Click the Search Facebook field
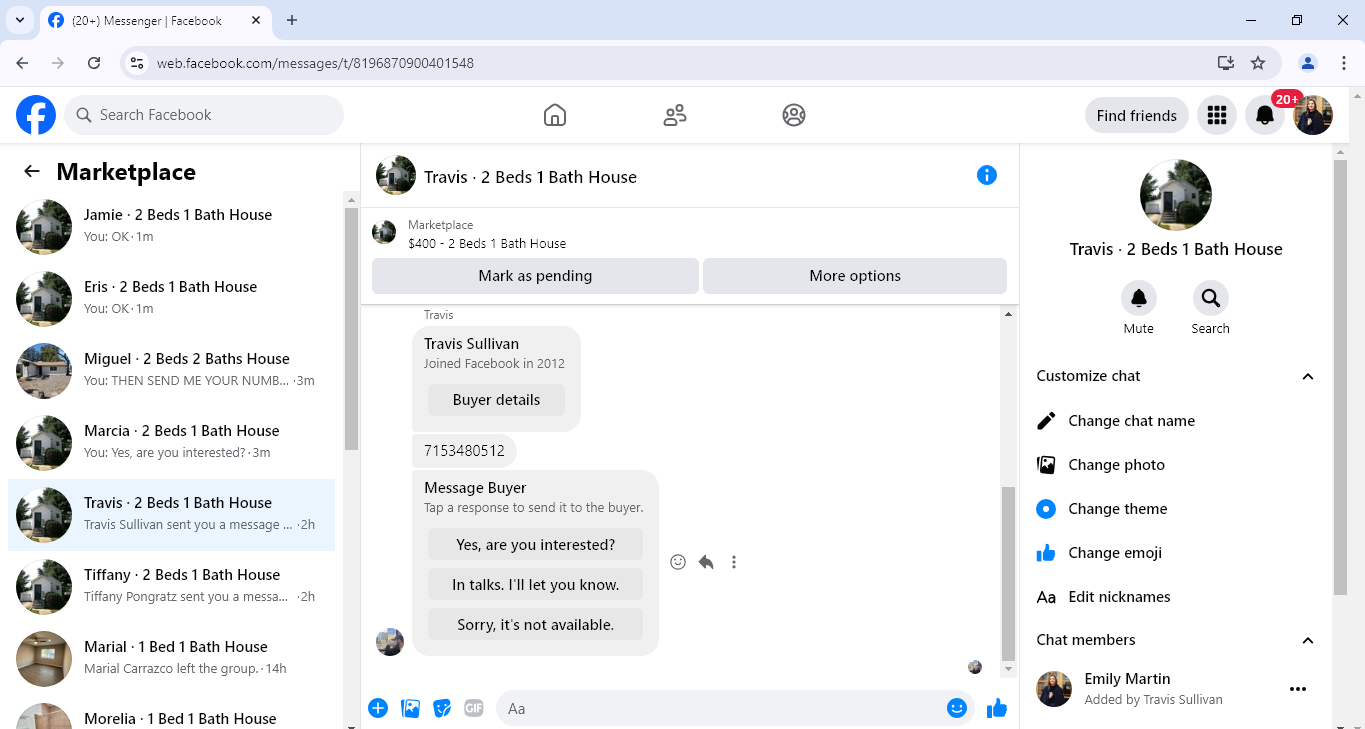This screenshot has height=729, width=1365. 204,115
